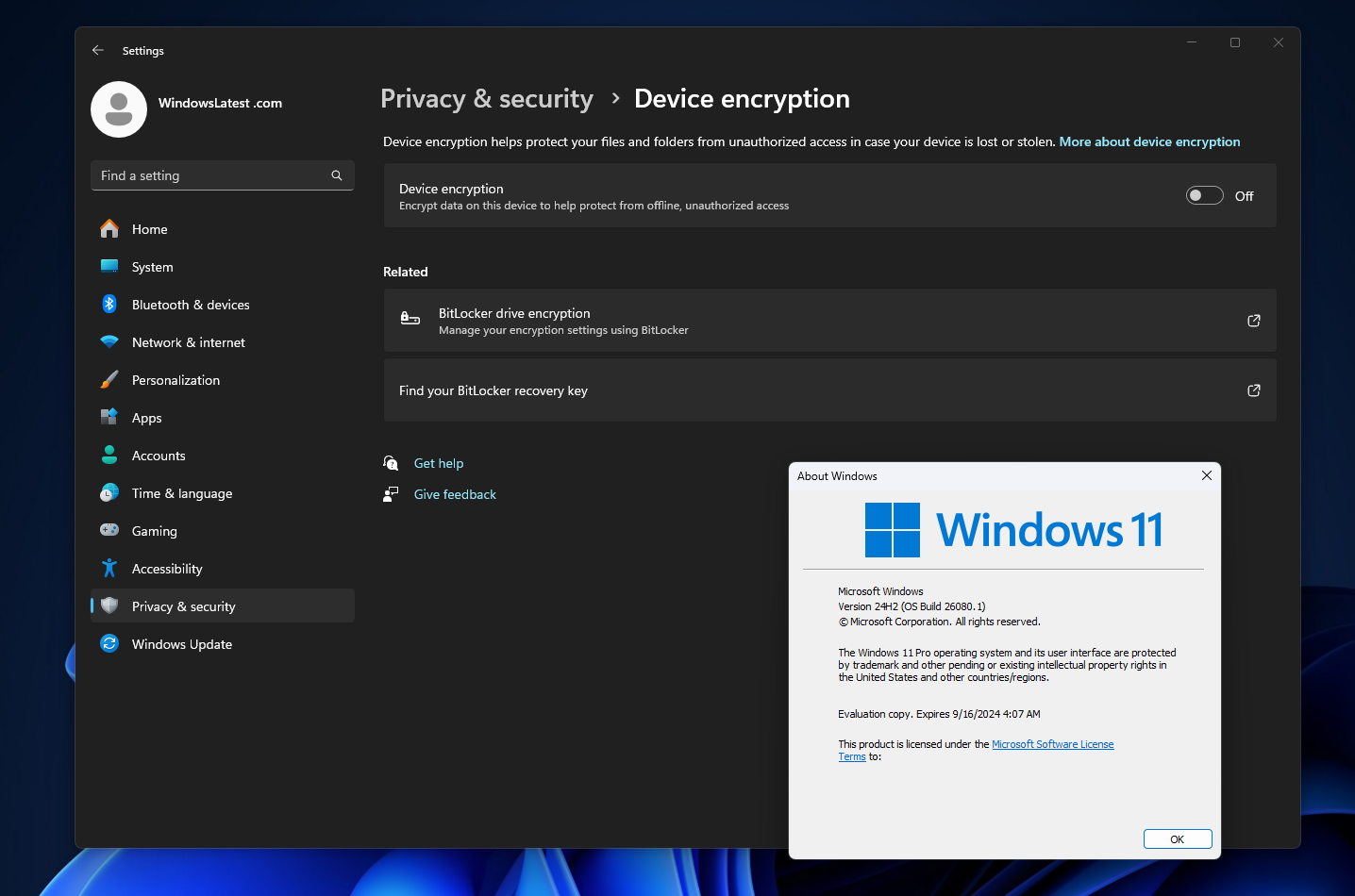
Task: Click the Apps sidebar icon
Action: pyautogui.click(x=109, y=417)
